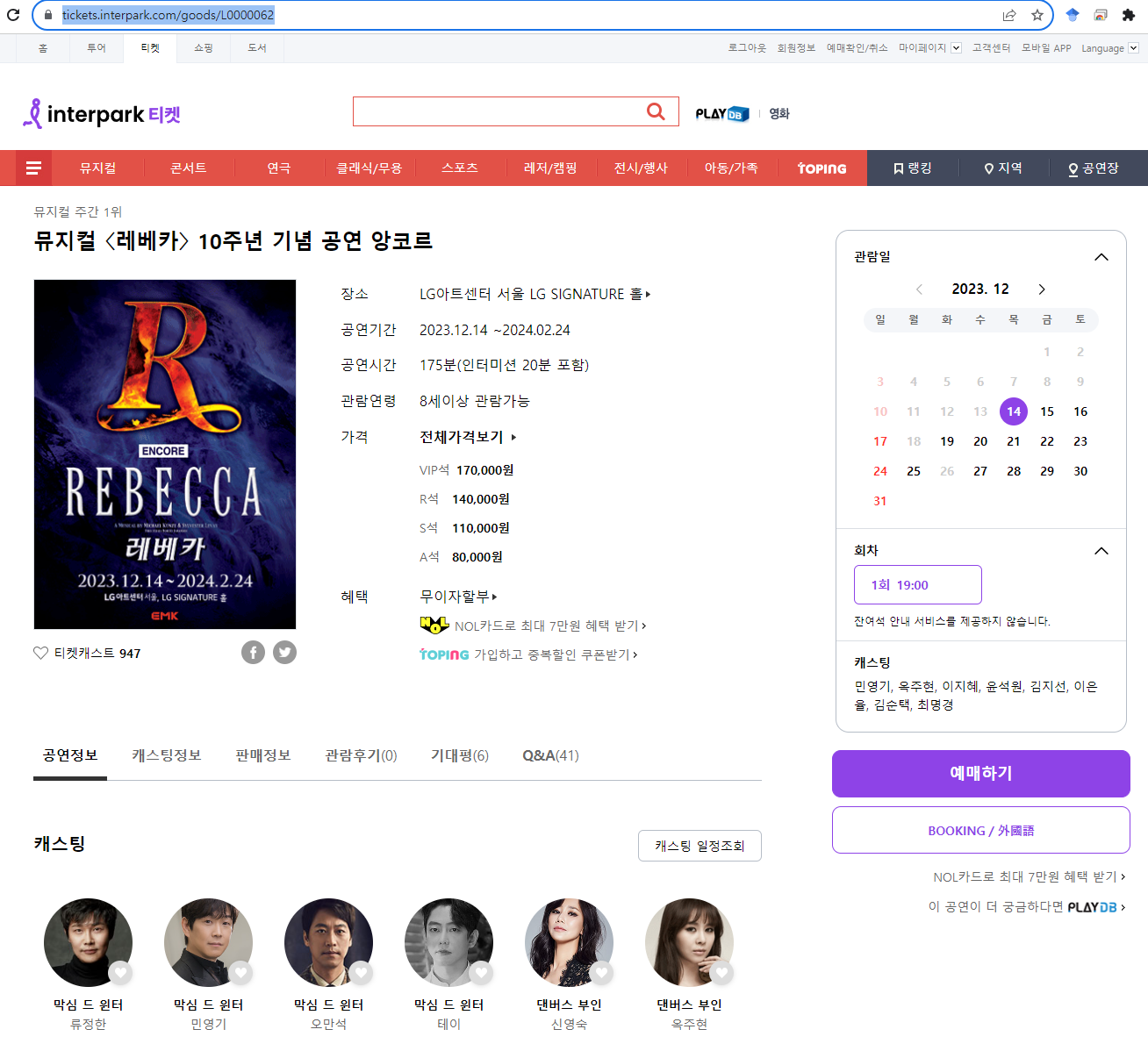The width and height of the screenshot is (1148, 1051).
Task: Like cast member 류정한 heart icon
Action: click(121, 972)
